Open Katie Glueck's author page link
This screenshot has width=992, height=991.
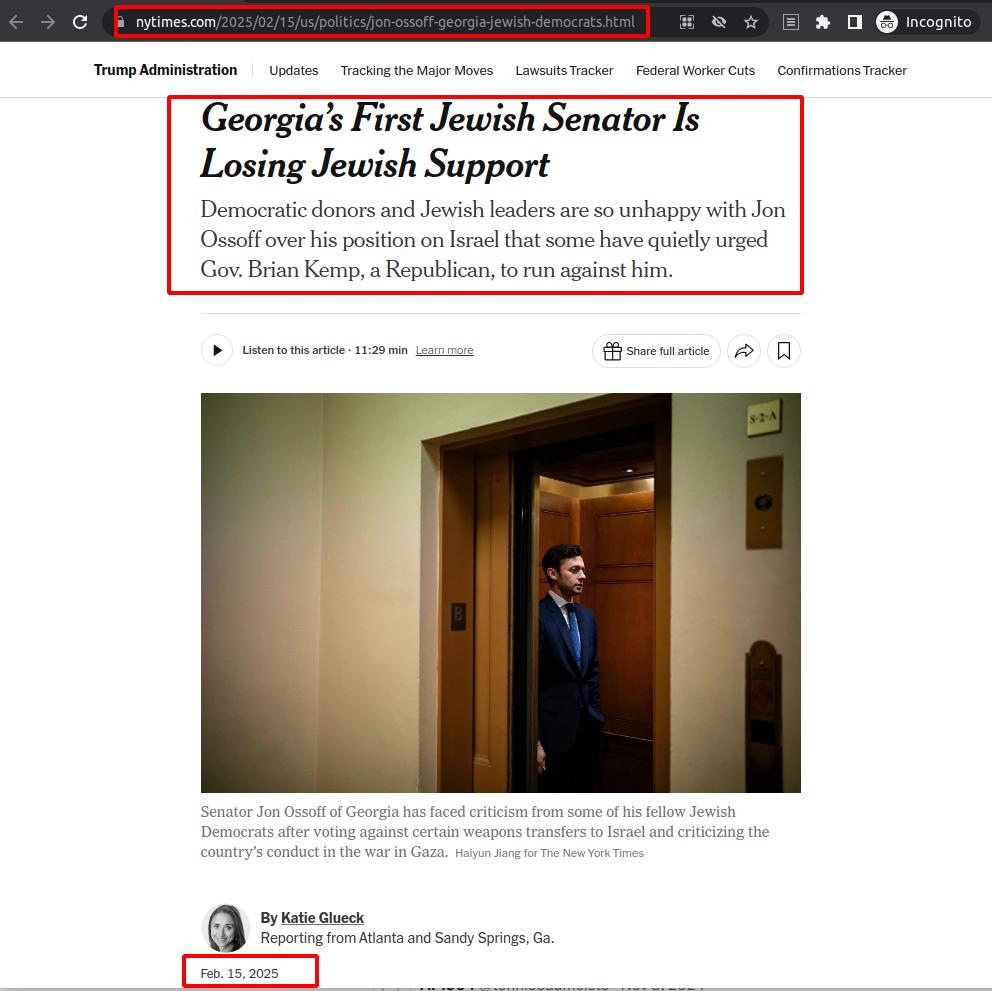(x=322, y=918)
